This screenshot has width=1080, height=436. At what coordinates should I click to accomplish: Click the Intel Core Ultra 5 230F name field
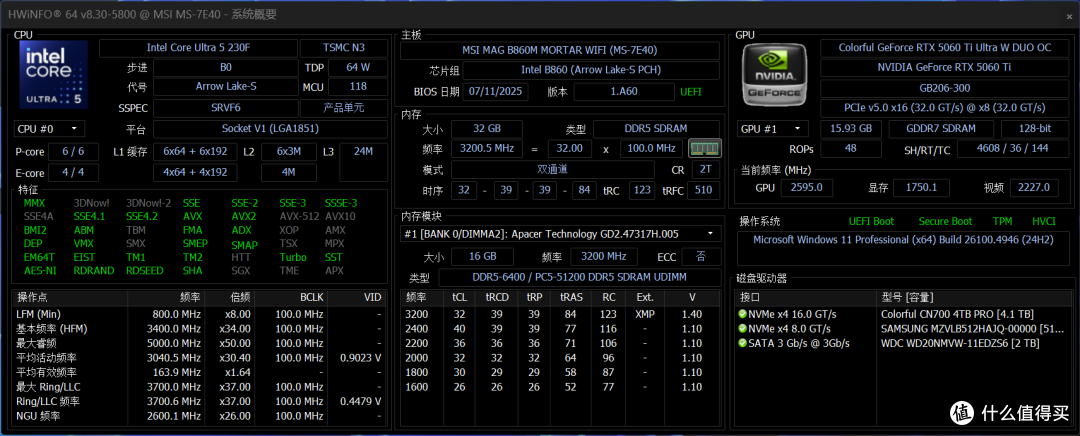(x=198, y=48)
